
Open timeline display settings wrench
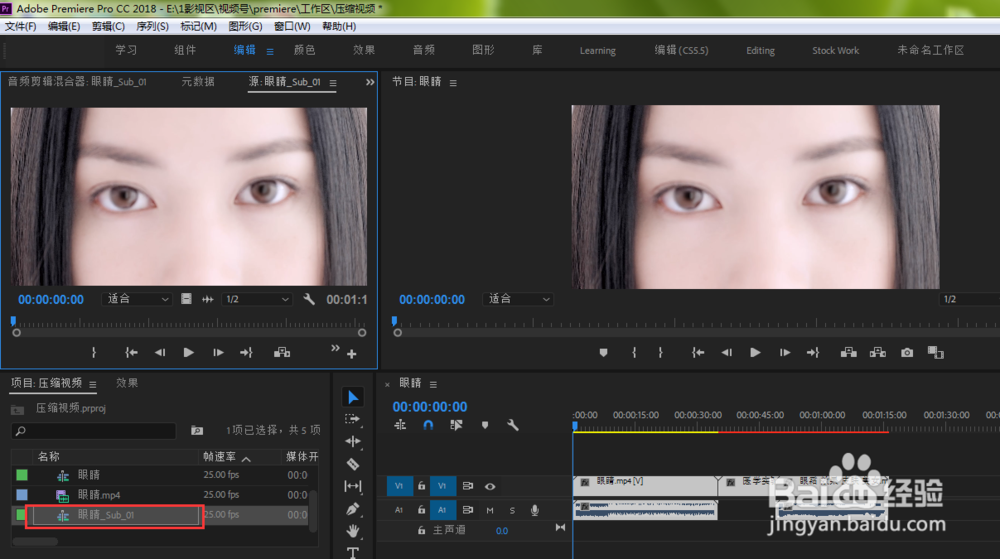(x=513, y=425)
